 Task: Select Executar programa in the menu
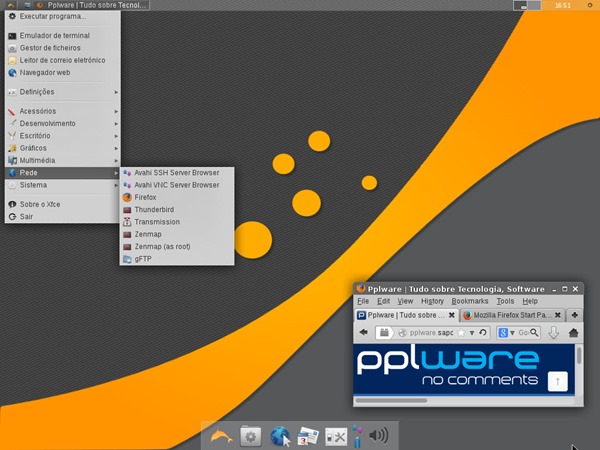pyautogui.click(x=62, y=16)
